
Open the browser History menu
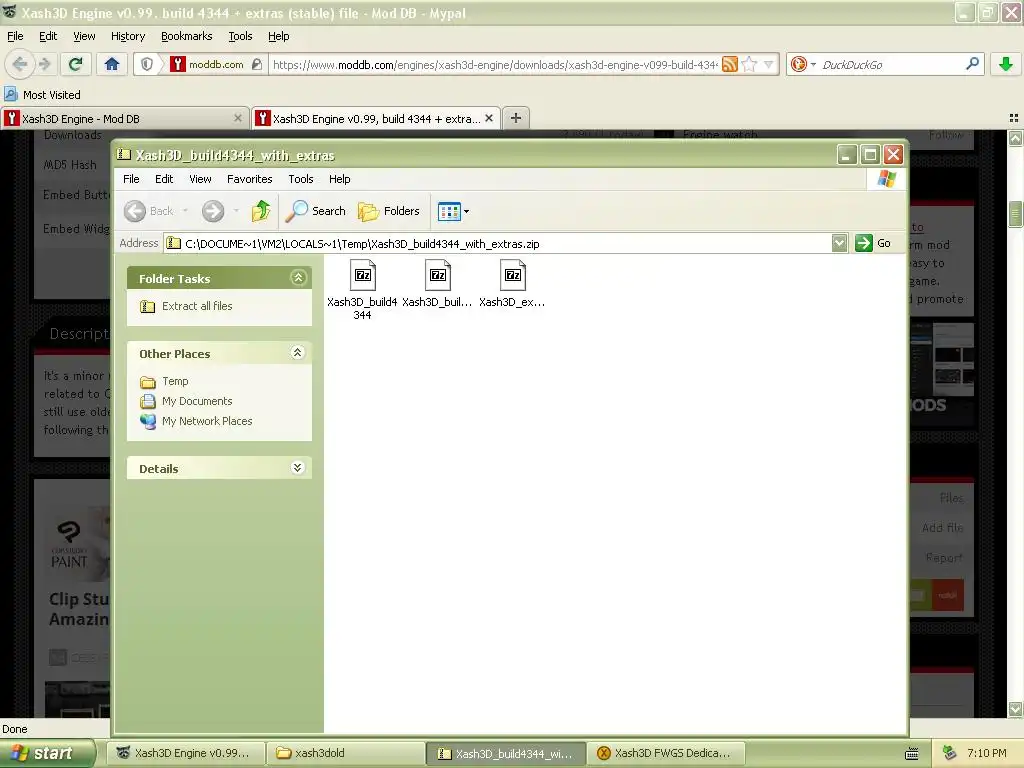coord(127,36)
